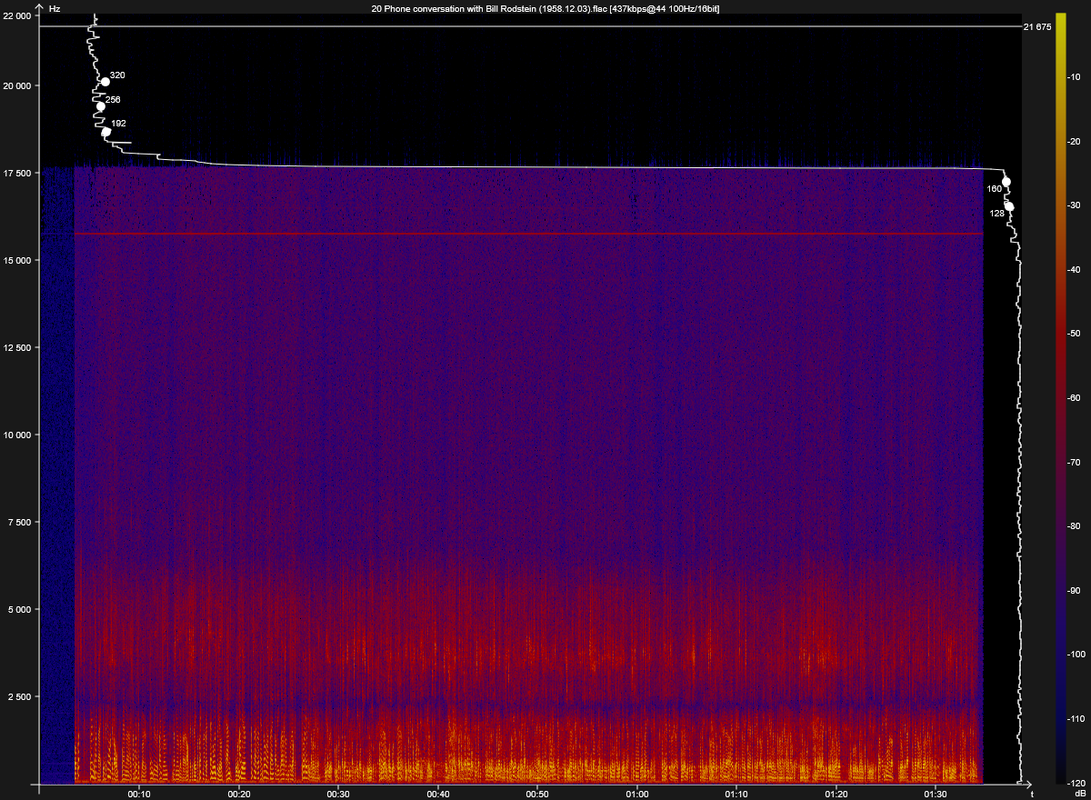
Task: Click the 01:00 time axis label
Action: (x=637, y=794)
